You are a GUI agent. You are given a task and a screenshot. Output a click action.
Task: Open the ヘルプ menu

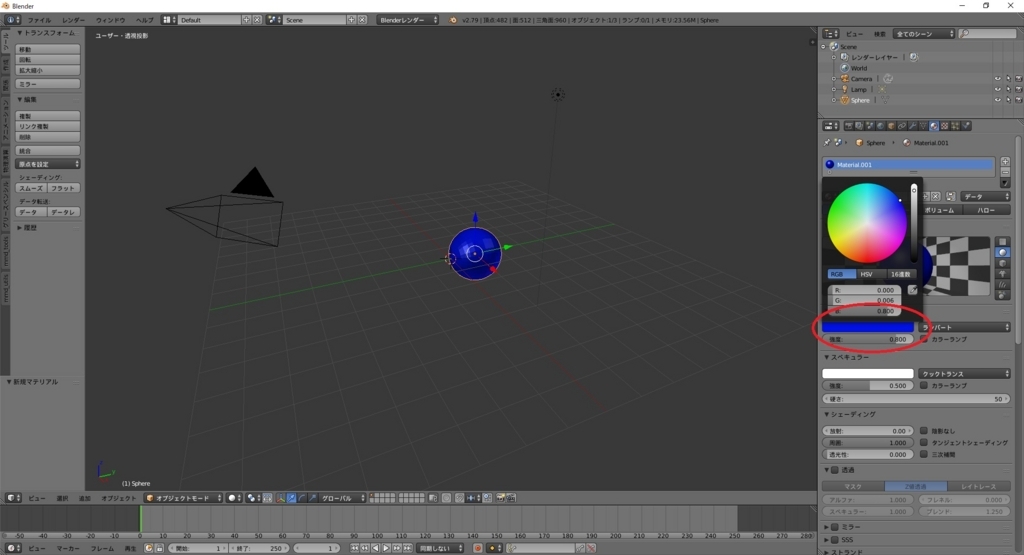pos(144,20)
